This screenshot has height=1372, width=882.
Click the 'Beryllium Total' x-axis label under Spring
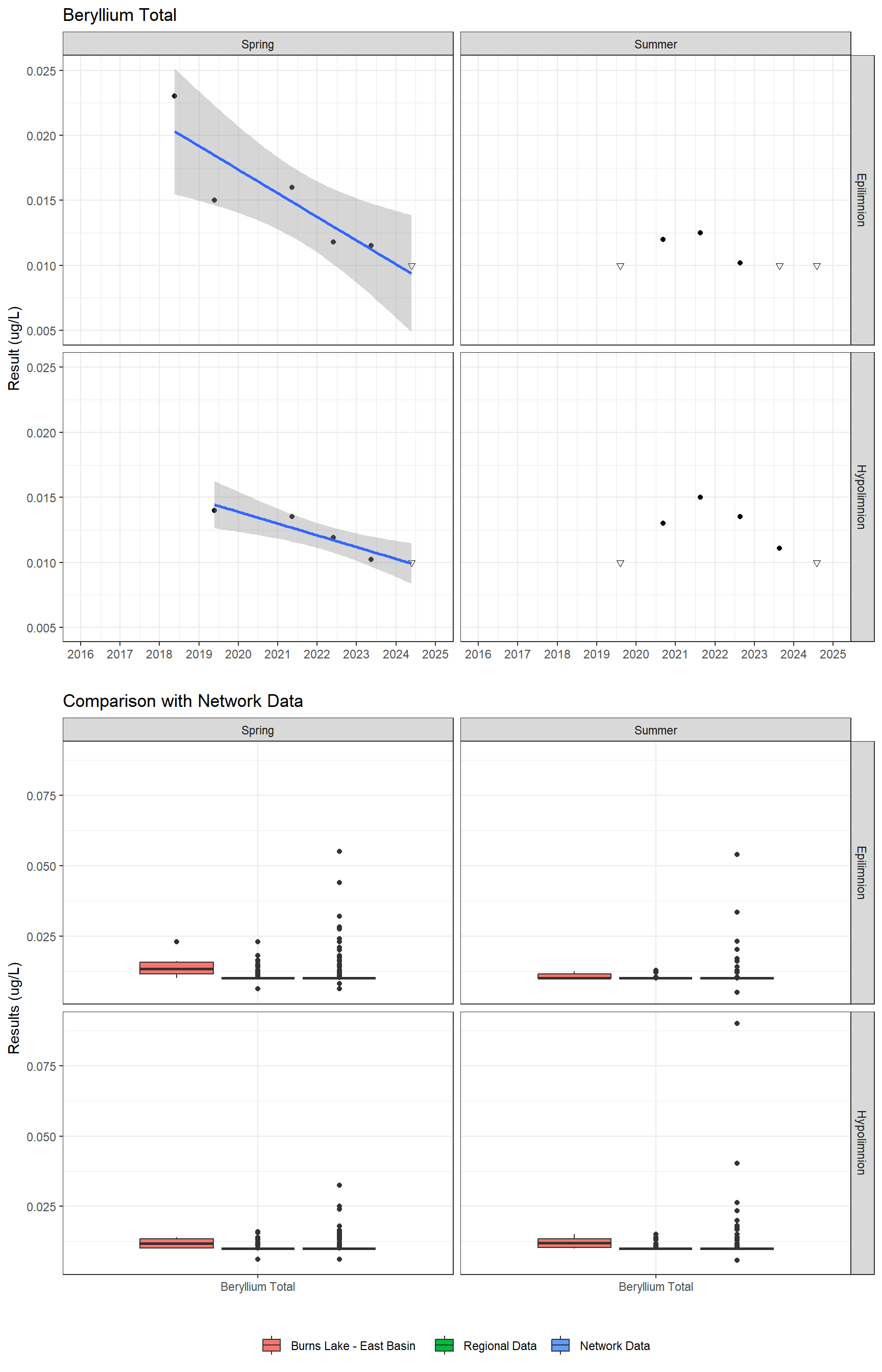[x=258, y=1287]
